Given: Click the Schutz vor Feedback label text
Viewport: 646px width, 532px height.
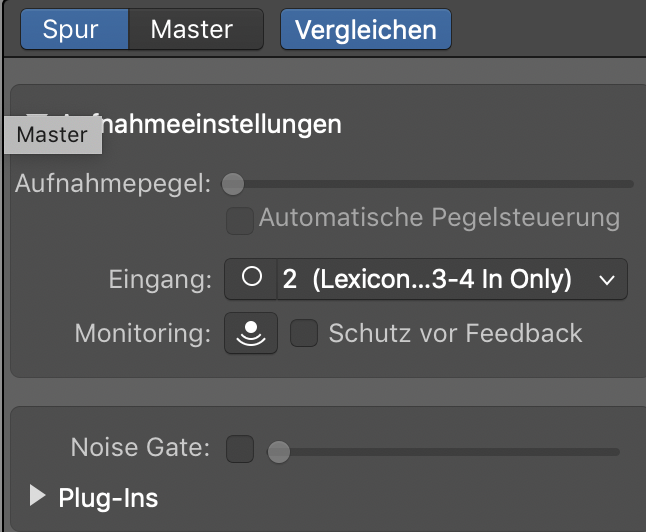Looking at the screenshot, I should tap(455, 334).
